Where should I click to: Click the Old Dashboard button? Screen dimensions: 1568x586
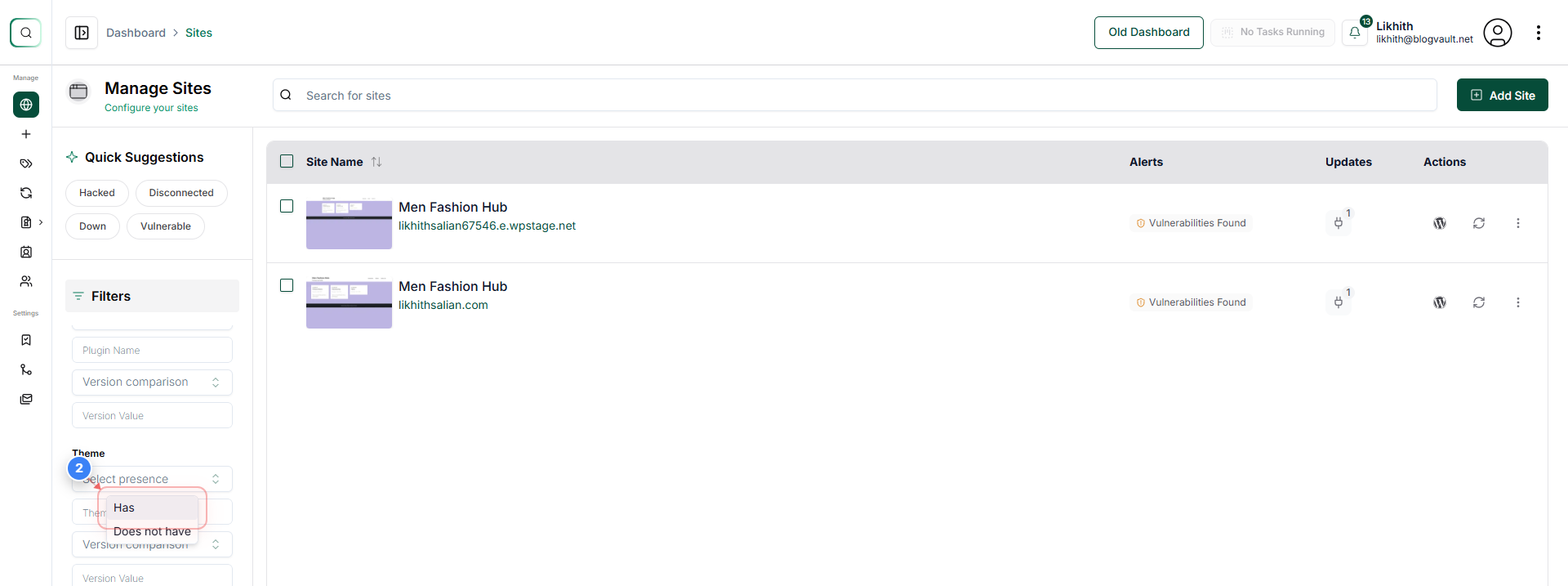[1149, 33]
